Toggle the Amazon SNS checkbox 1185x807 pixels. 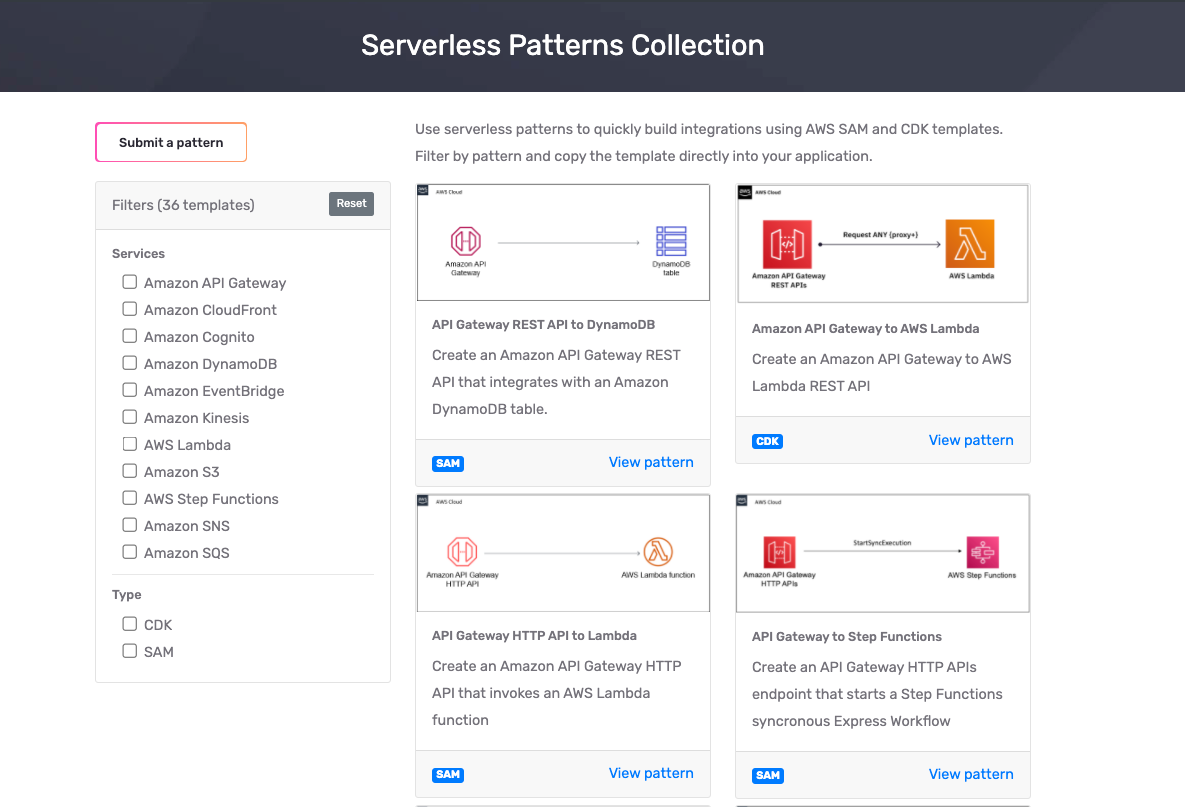(x=130, y=525)
